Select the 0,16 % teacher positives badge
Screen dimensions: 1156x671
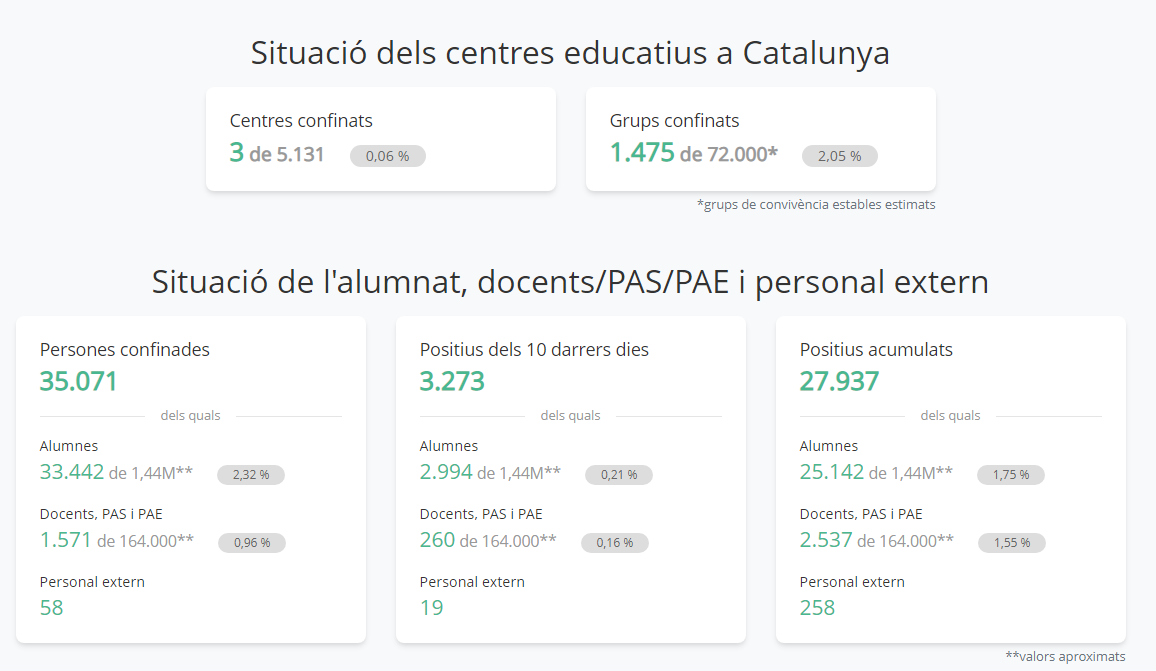[615, 543]
